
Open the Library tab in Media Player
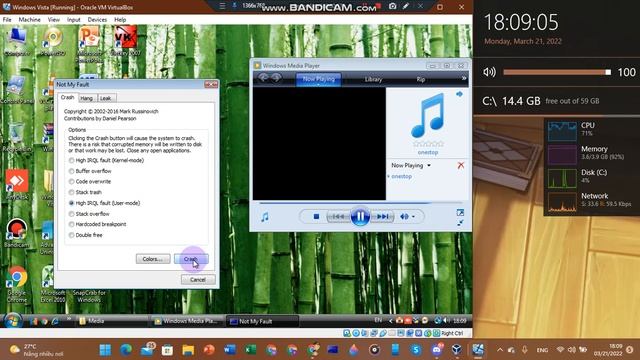(373, 79)
